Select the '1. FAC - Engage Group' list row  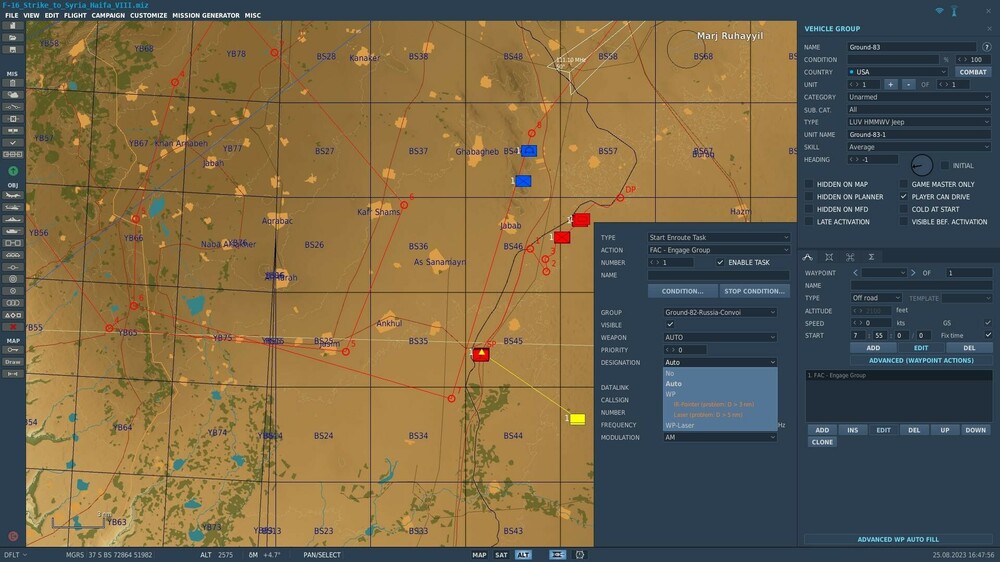899,376
